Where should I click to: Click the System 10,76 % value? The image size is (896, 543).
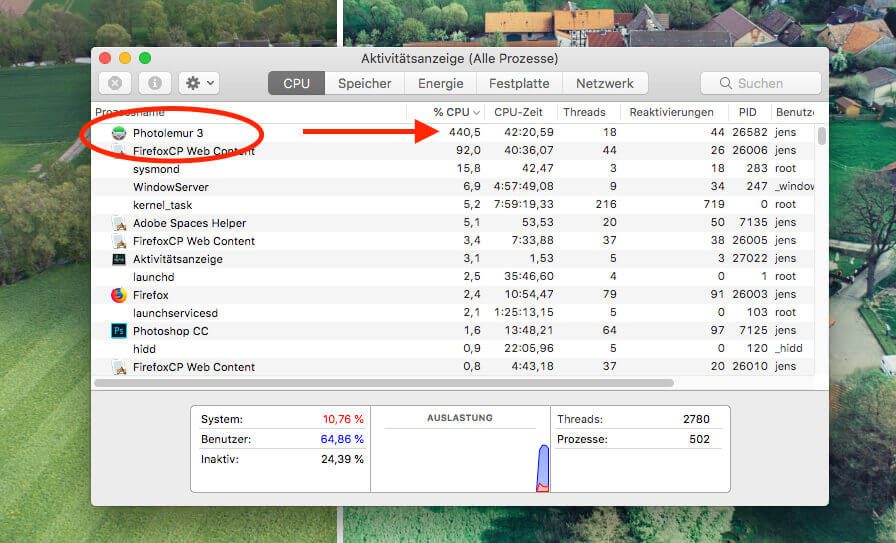point(343,420)
